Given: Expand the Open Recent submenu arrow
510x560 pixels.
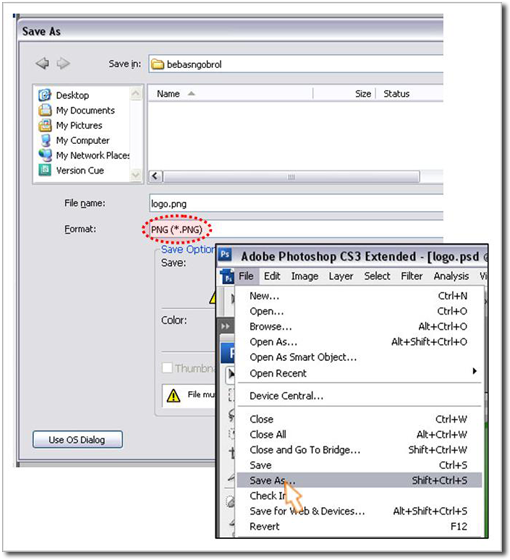Looking at the screenshot, I should (x=474, y=371).
